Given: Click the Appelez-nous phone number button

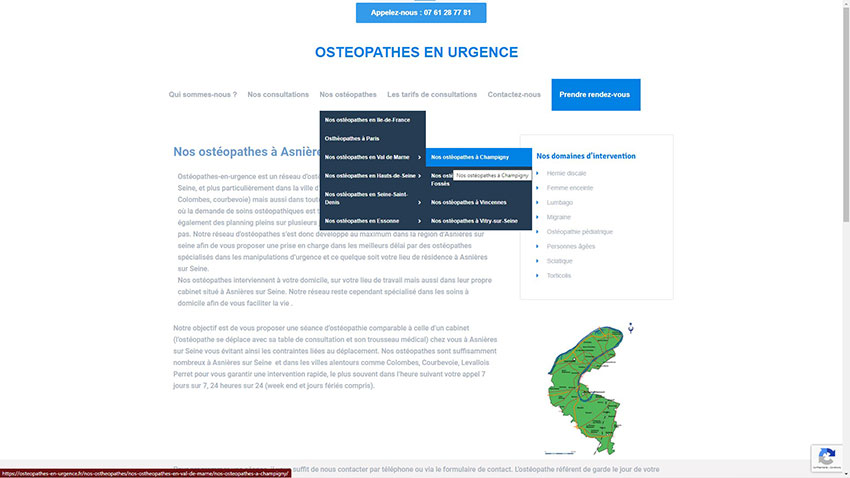Looking at the screenshot, I should 421,13.
